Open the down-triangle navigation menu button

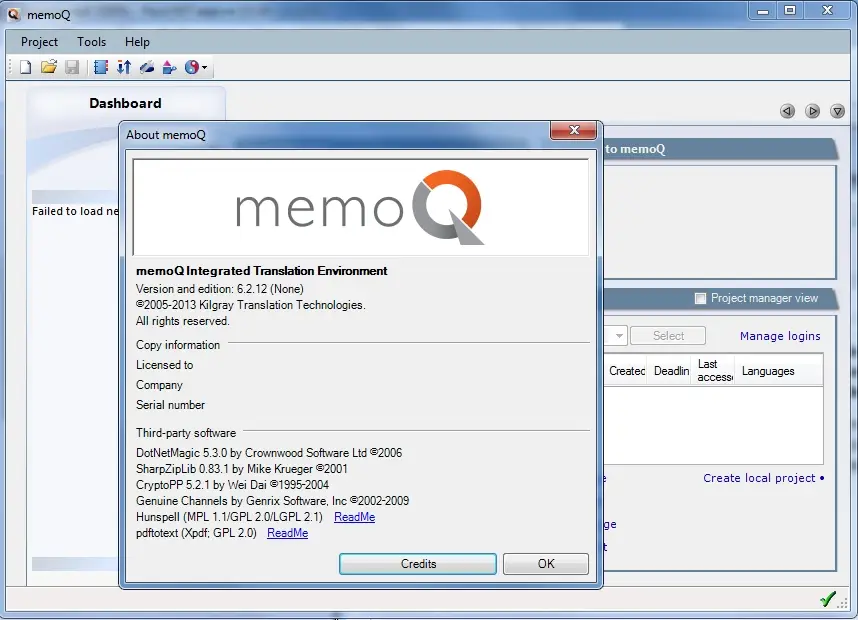pos(837,111)
